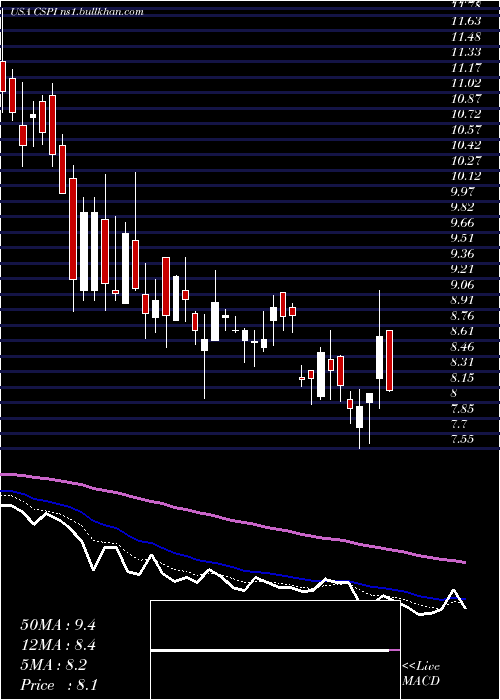Viewport: 500px width, 700px height.
Task: Click the 10.12 price axis label
Action: tap(466, 176)
